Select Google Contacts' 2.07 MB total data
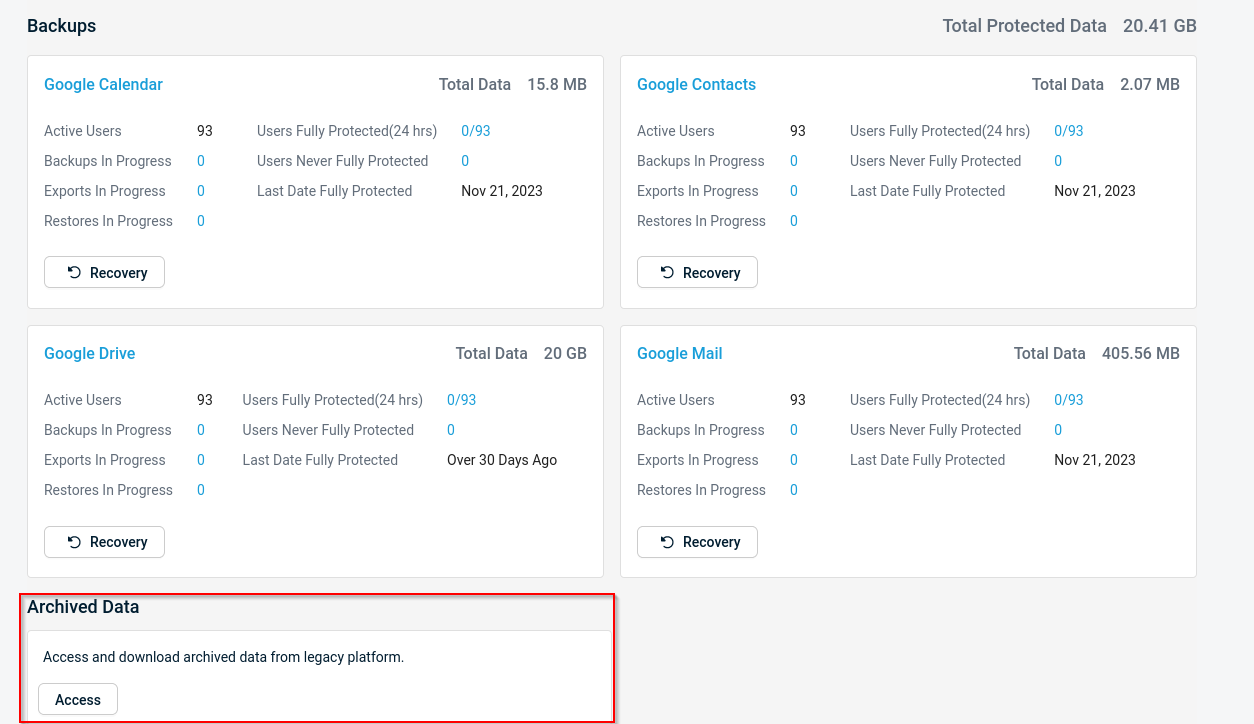Screen dimensions: 1254x724 (1150, 85)
